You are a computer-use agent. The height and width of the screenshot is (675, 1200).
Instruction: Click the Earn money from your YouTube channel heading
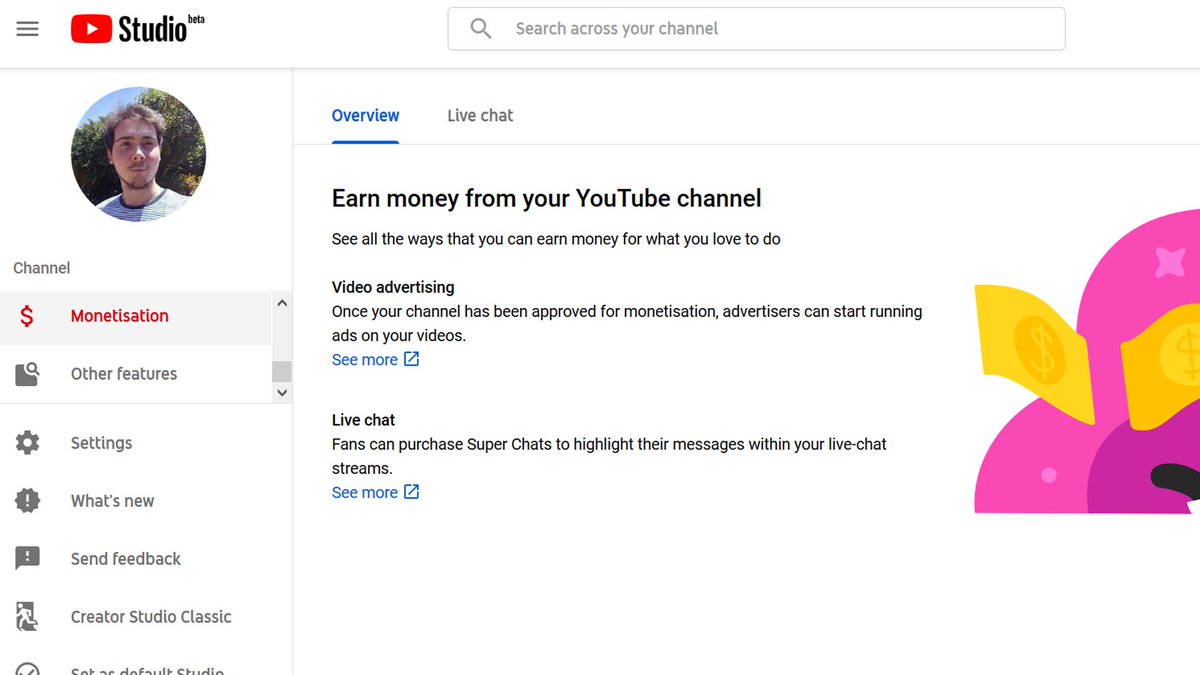pos(547,198)
